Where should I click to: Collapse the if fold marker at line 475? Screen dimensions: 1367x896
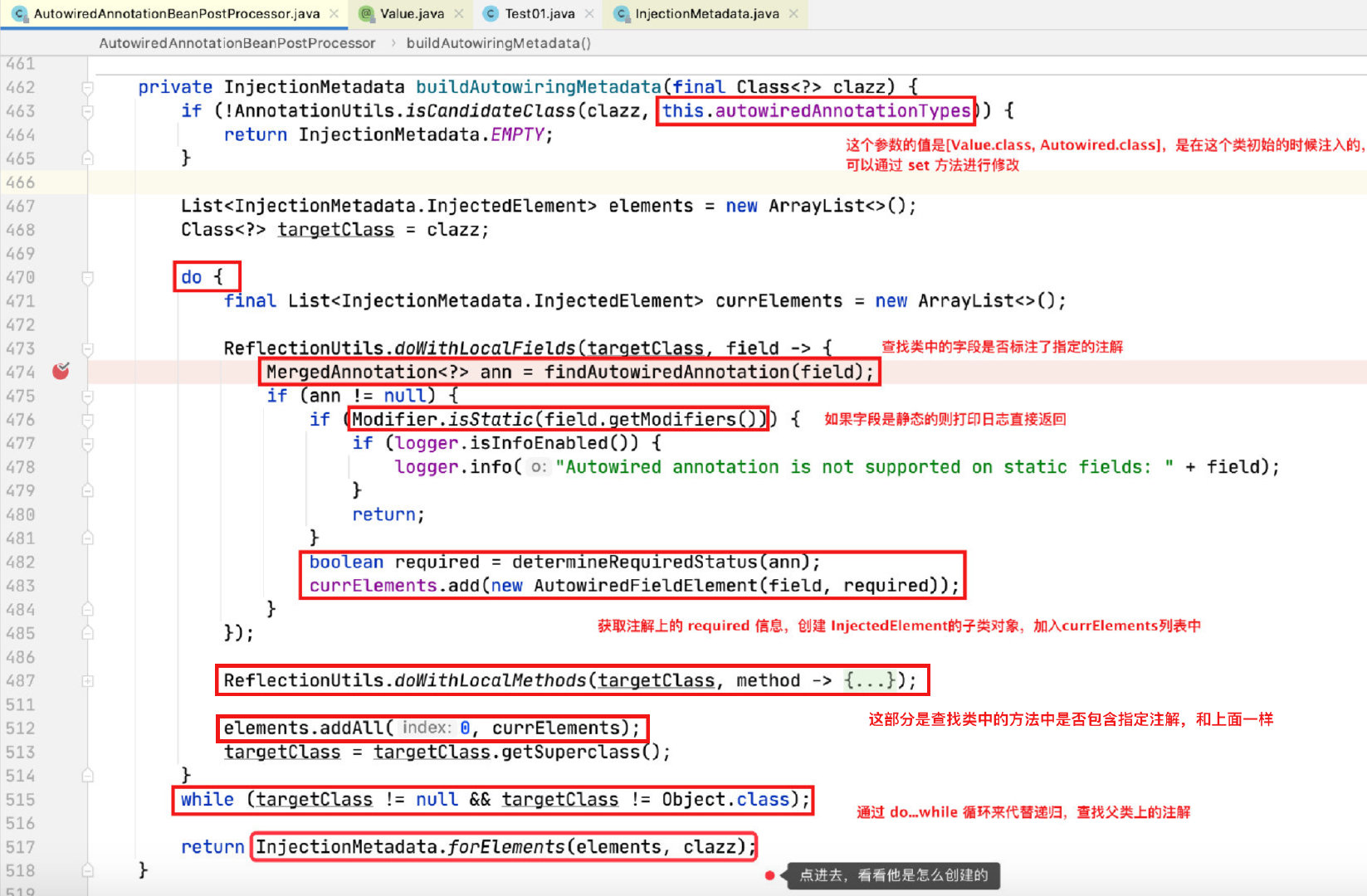click(x=87, y=397)
